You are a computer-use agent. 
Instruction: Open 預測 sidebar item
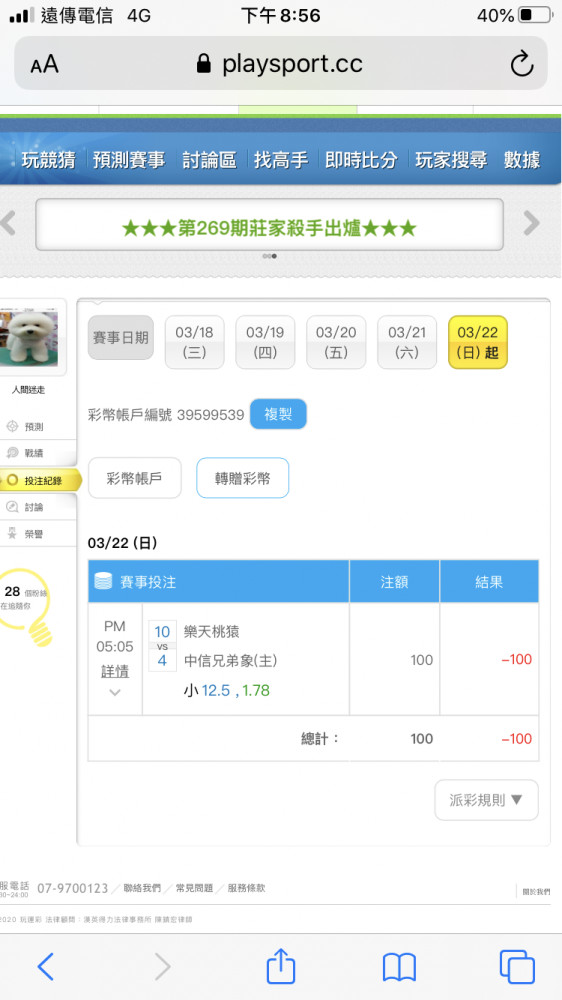pos(26,427)
